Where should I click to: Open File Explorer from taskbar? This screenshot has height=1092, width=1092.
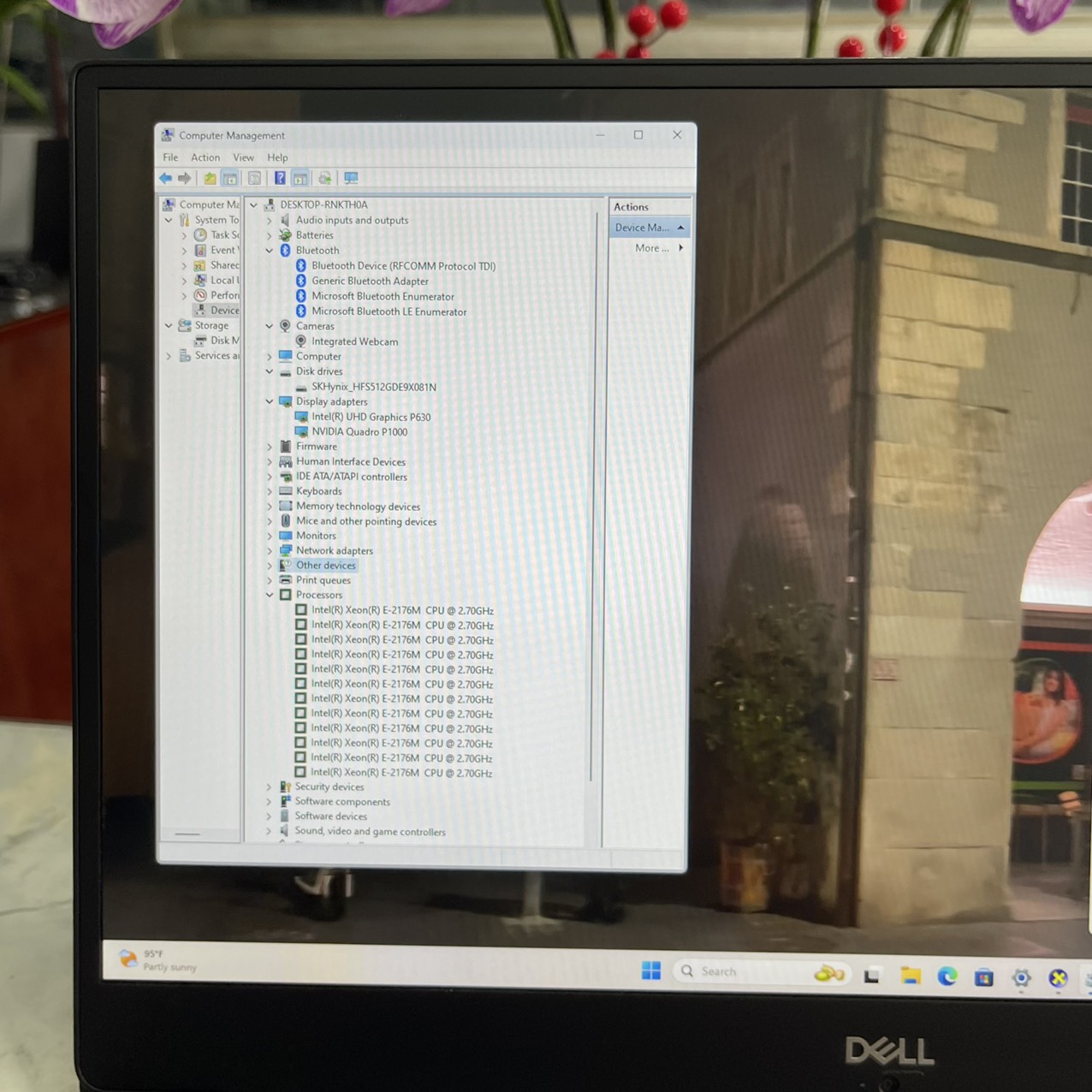coord(911,976)
